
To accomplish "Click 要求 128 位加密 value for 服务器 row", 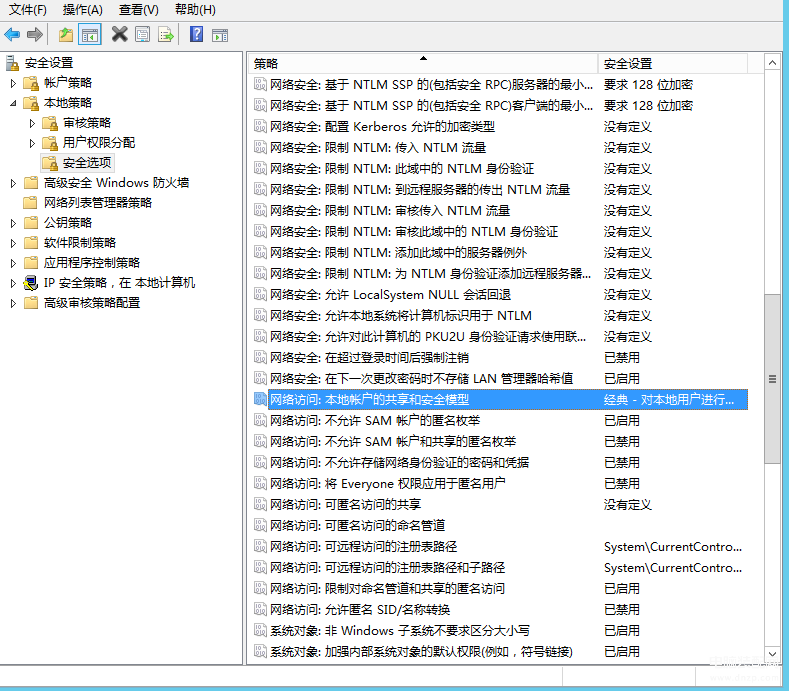I will tap(648, 85).
